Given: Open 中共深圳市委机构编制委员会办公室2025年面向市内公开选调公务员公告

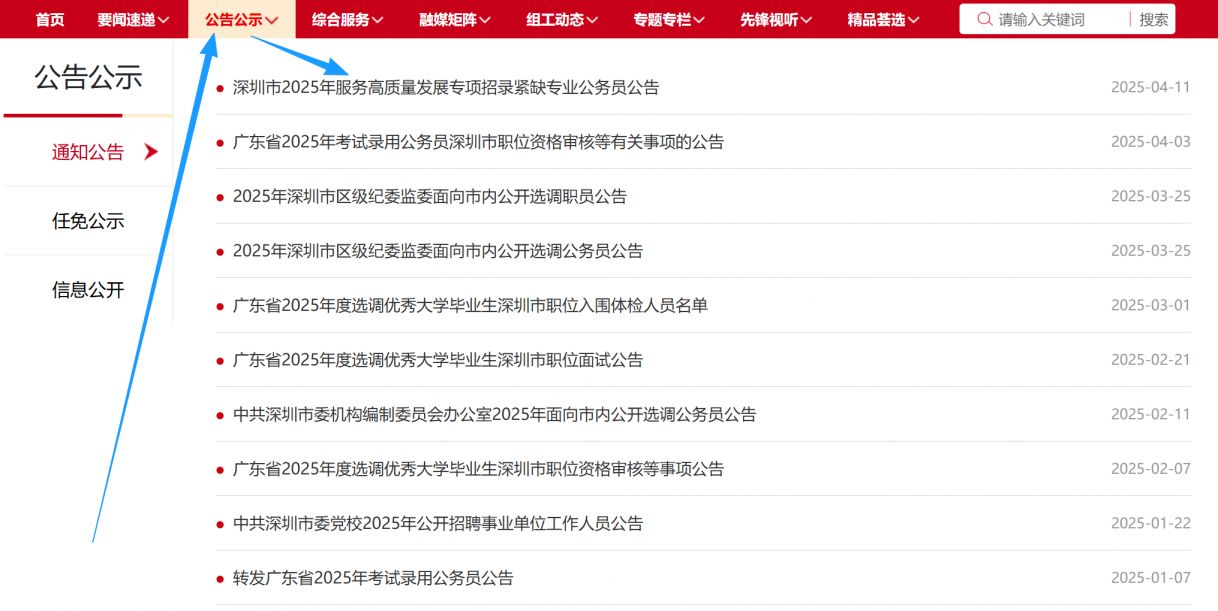Looking at the screenshot, I should pyautogui.click(x=495, y=414).
